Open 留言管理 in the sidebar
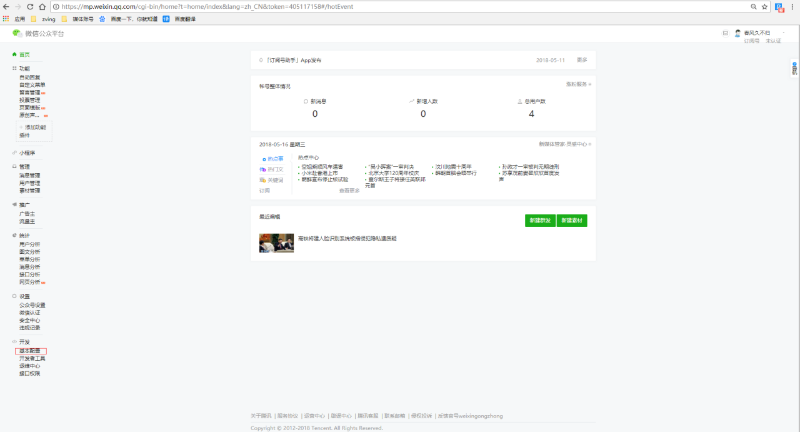Image resolution: width=800 pixels, height=432 pixels. tap(30, 93)
